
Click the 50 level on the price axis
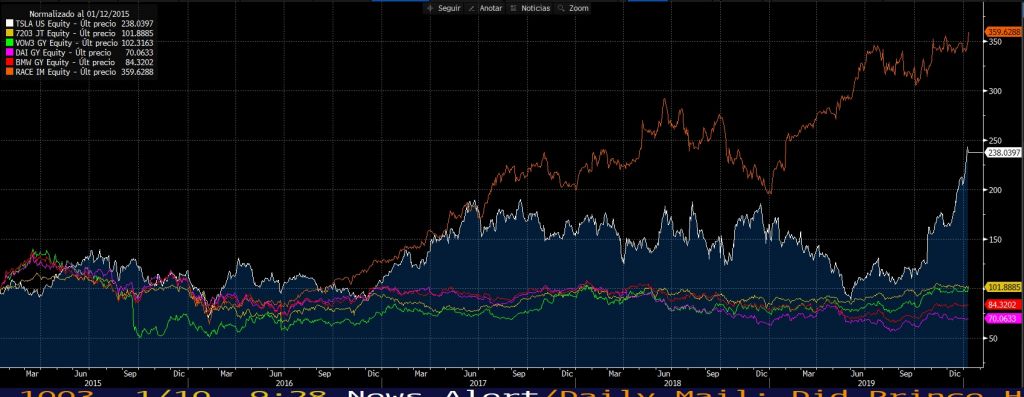993,338
